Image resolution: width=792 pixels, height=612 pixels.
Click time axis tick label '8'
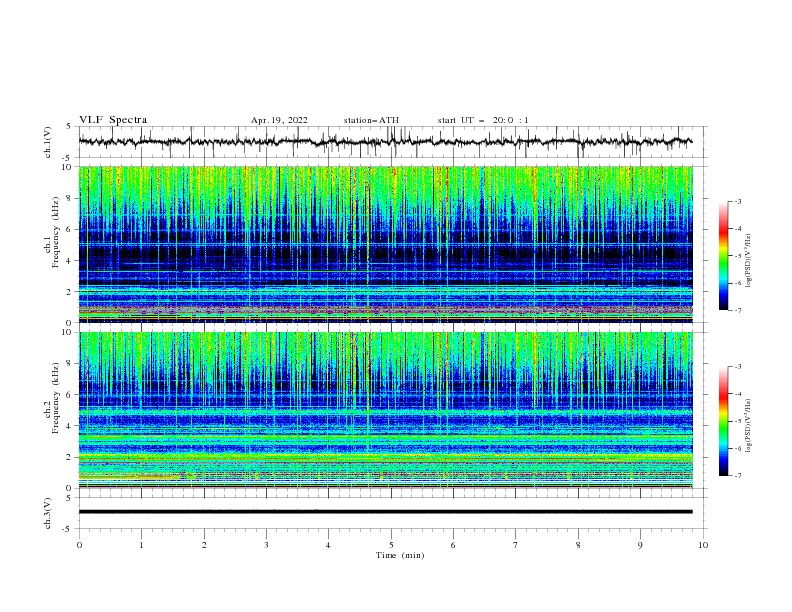(x=578, y=545)
